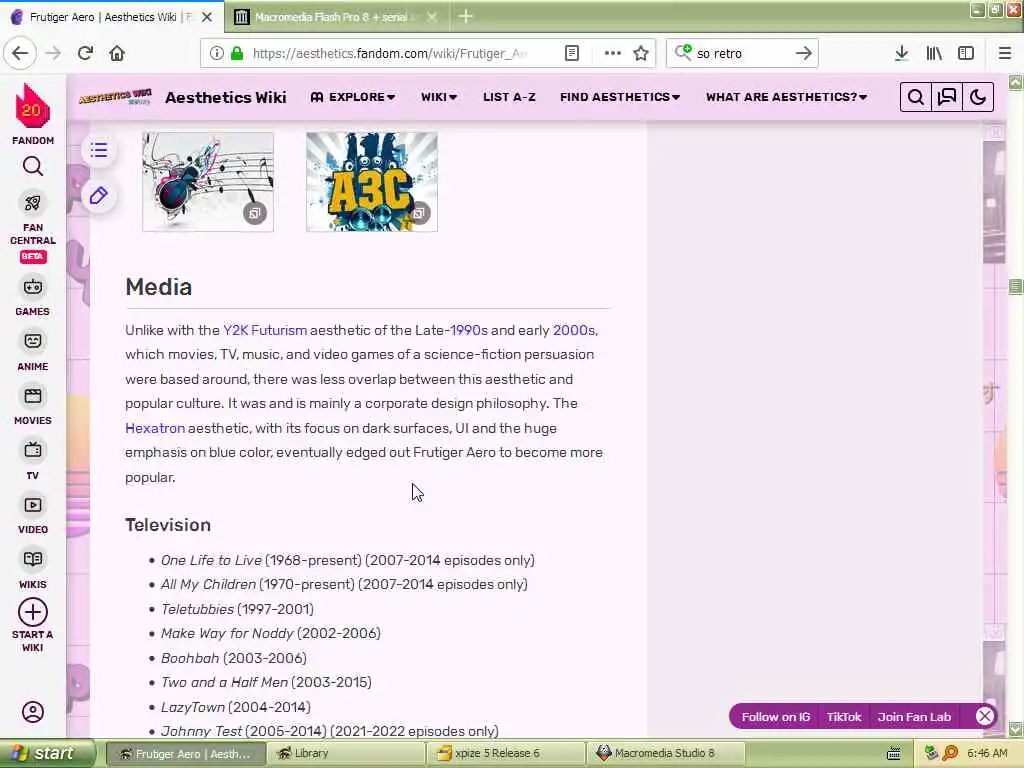Viewport: 1024px width, 768px height.
Task: Open the A3C gallery thumbnail
Action: pyautogui.click(x=372, y=182)
